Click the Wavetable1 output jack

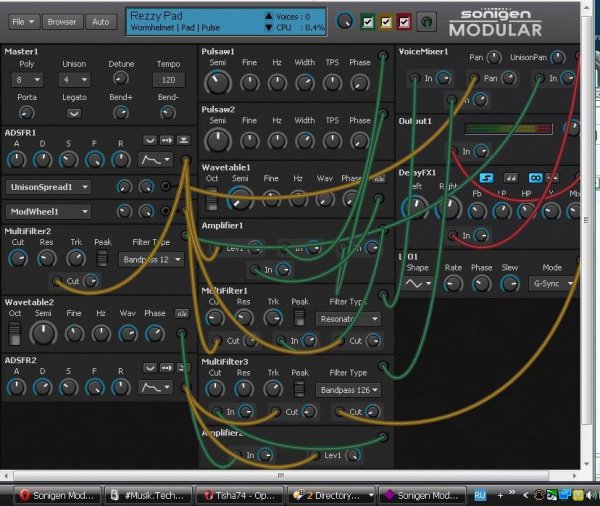point(379,199)
